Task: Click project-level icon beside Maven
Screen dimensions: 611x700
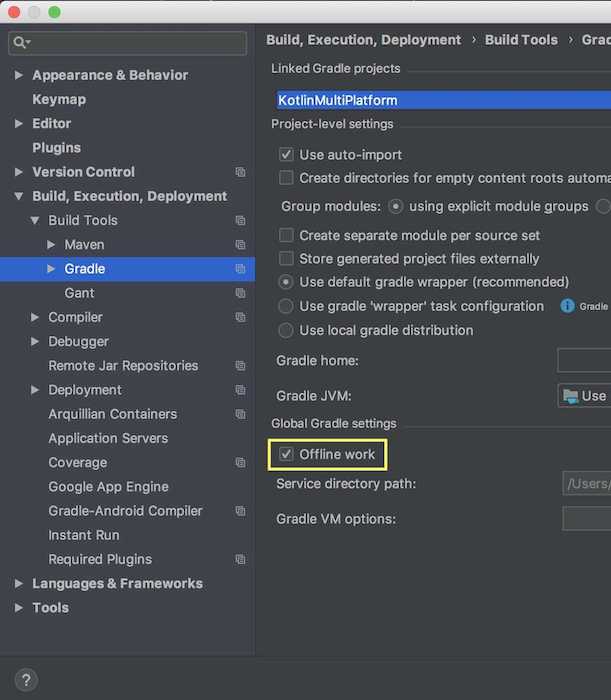Action: pyautogui.click(x=240, y=245)
